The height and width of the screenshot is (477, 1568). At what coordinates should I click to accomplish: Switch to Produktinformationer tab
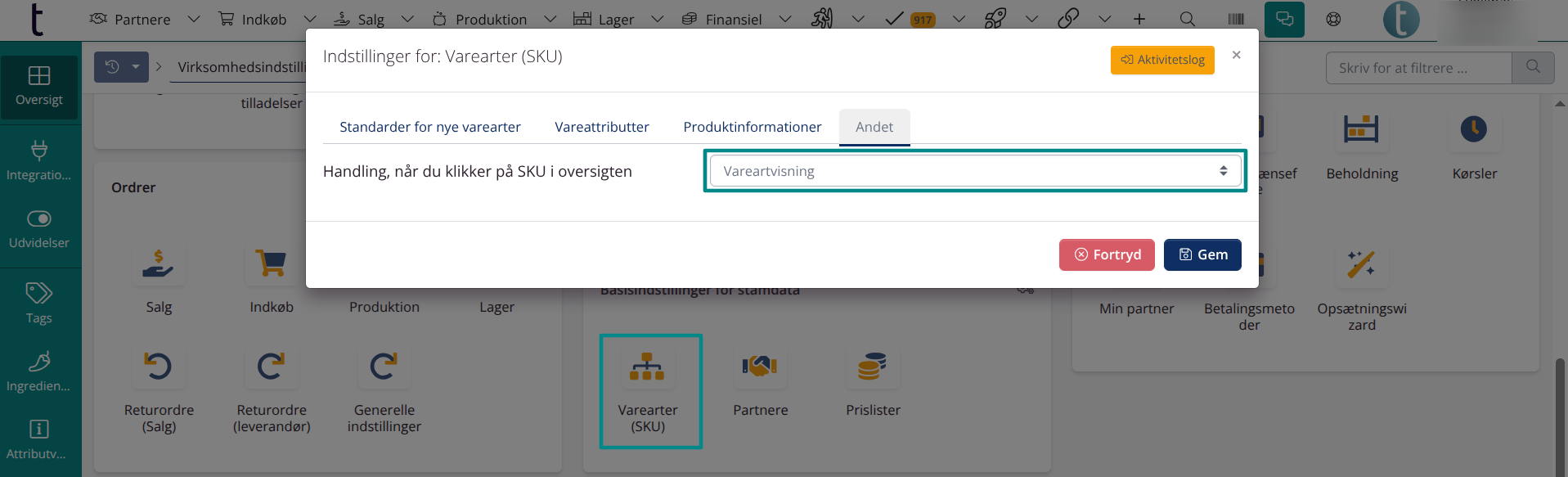pyautogui.click(x=752, y=127)
